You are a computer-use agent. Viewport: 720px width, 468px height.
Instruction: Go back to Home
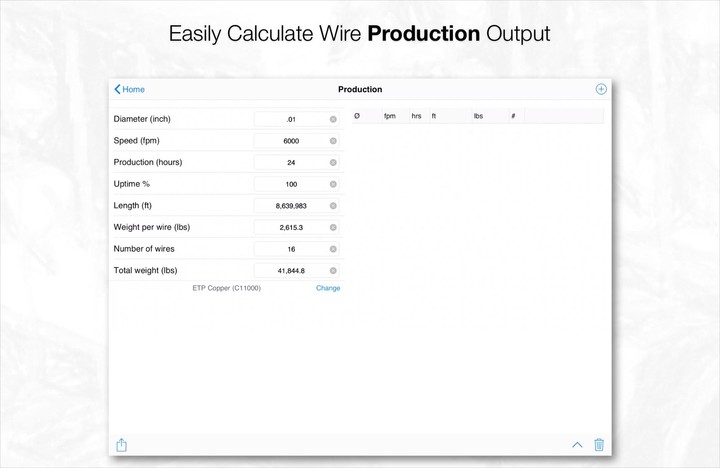click(130, 89)
